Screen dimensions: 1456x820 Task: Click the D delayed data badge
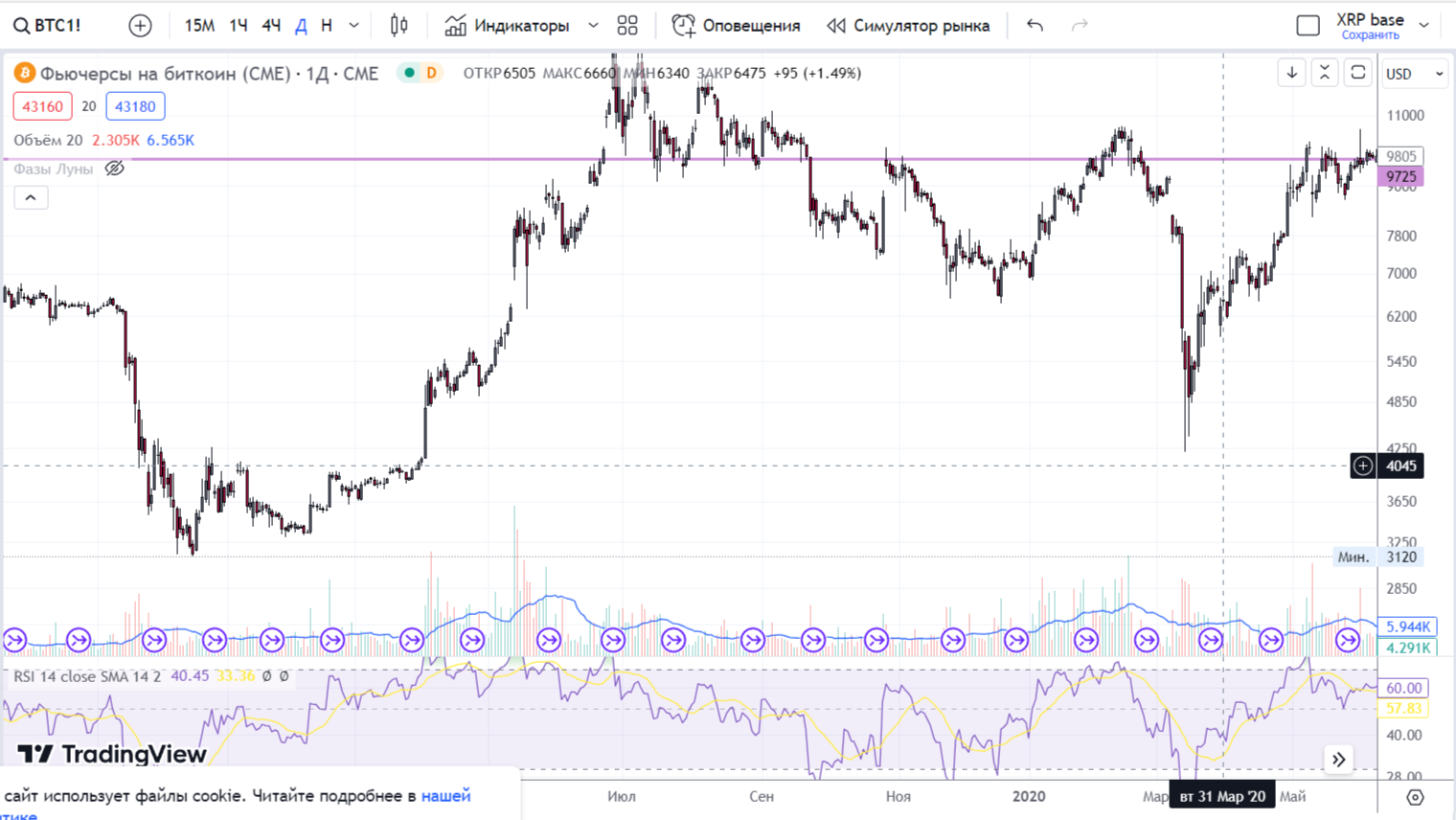click(431, 73)
